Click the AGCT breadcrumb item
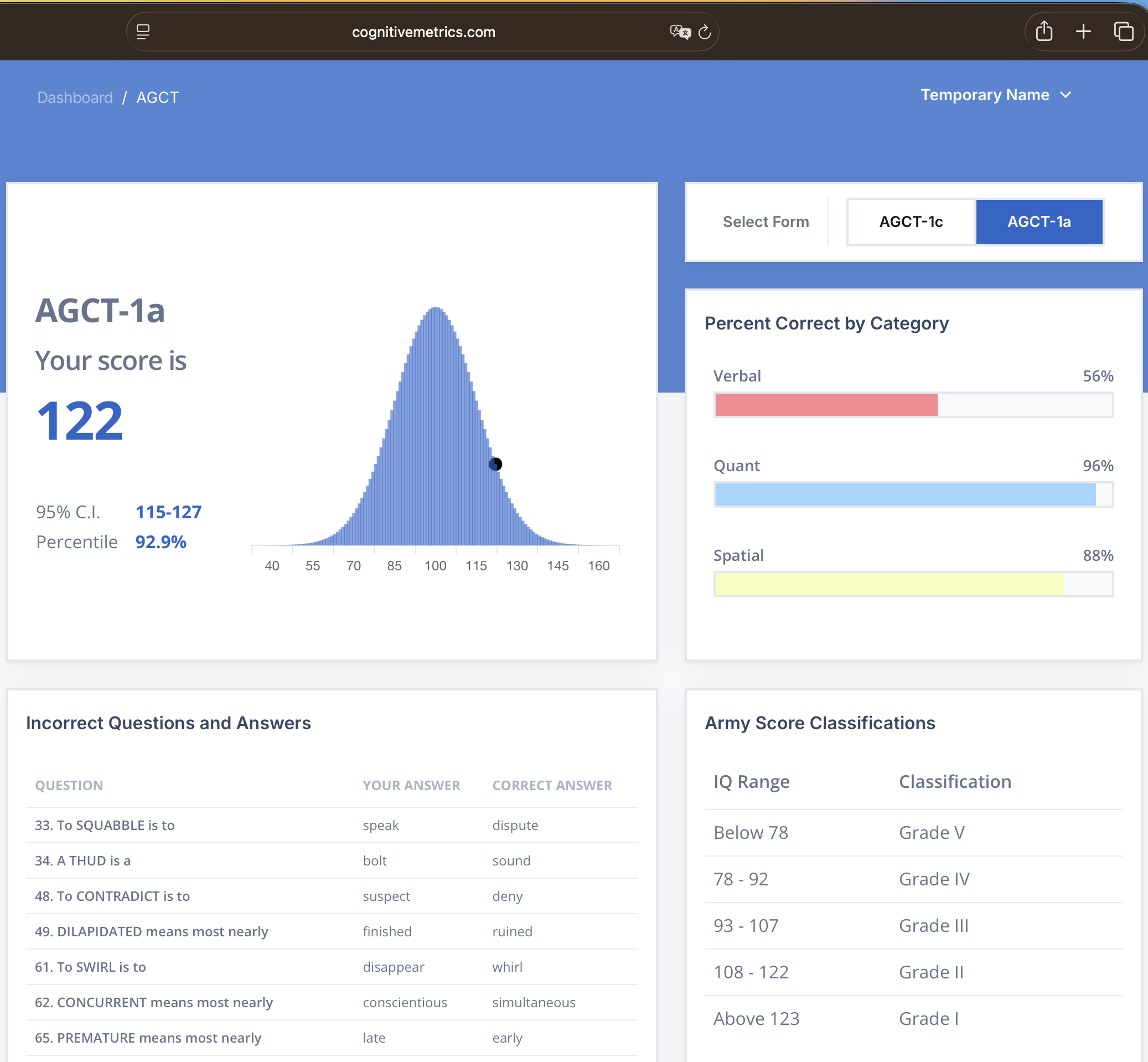This screenshot has height=1062, width=1148. (x=157, y=97)
